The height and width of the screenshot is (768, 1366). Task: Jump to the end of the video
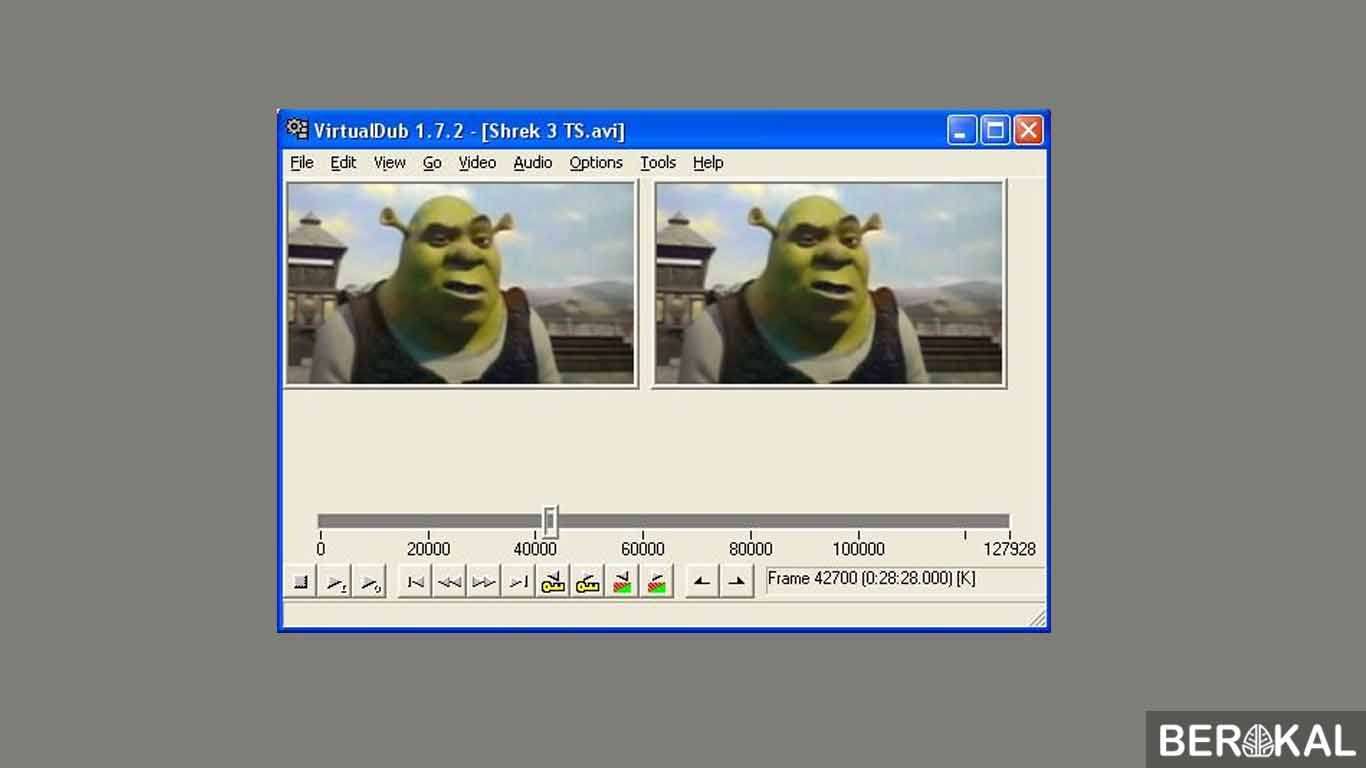click(518, 582)
